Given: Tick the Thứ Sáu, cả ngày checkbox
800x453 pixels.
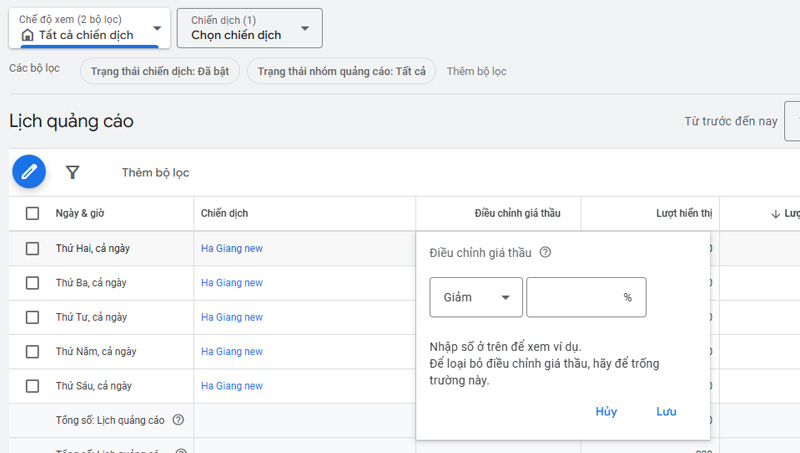Looking at the screenshot, I should 33,386.
